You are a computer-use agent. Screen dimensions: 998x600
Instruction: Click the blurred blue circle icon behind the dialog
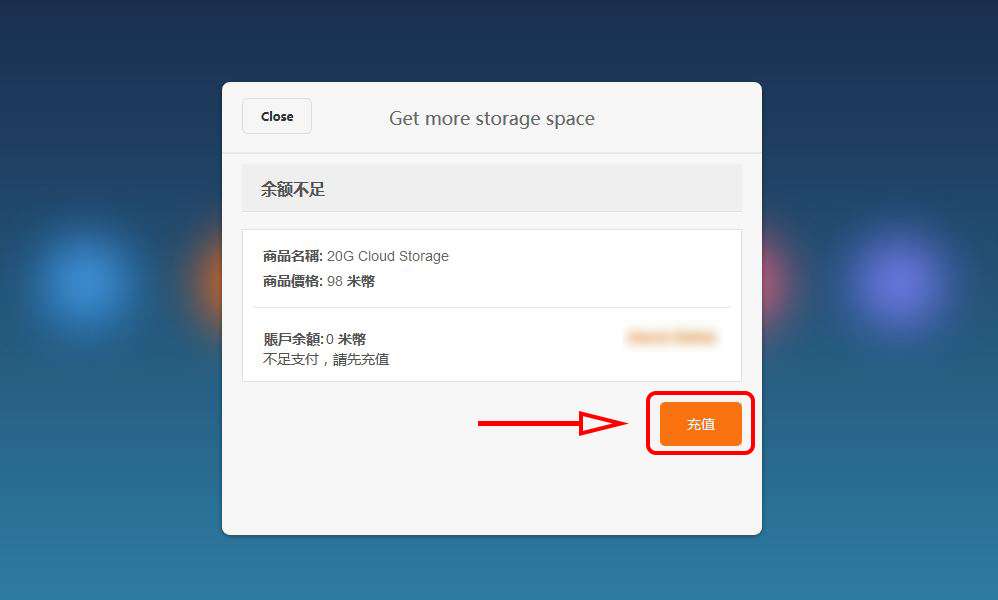tap(84, 280)
